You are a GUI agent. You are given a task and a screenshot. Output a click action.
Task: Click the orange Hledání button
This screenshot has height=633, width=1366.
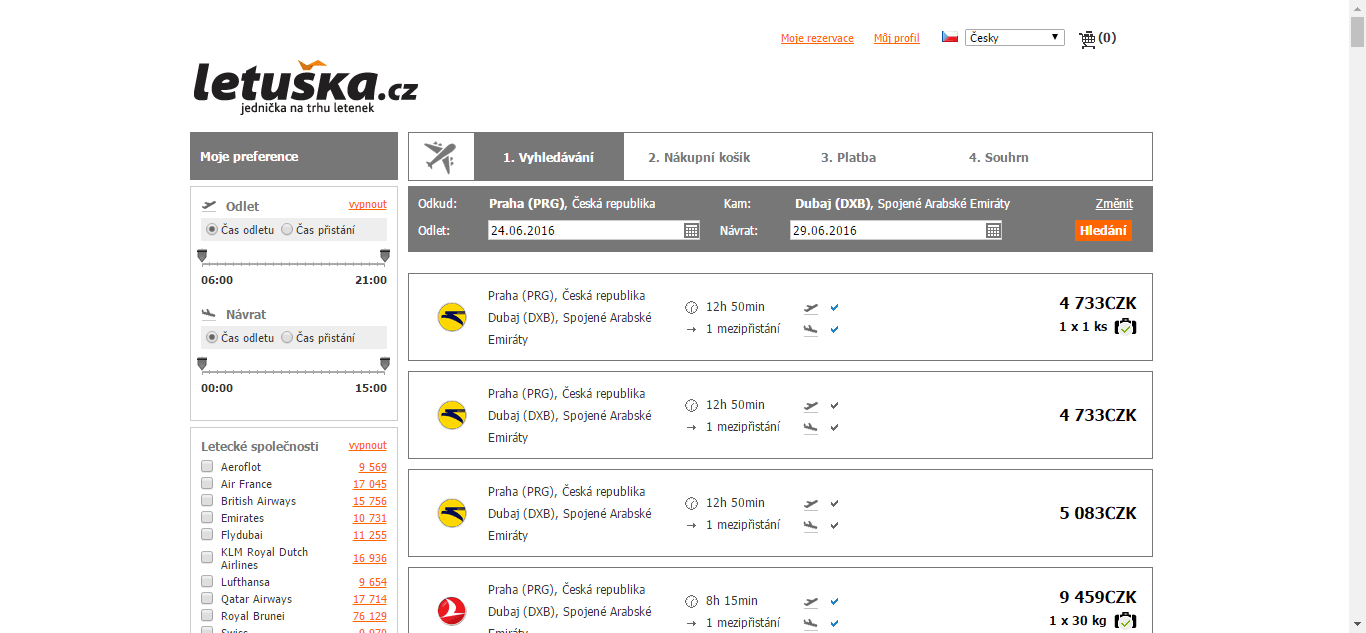(x=1104, y=230)
